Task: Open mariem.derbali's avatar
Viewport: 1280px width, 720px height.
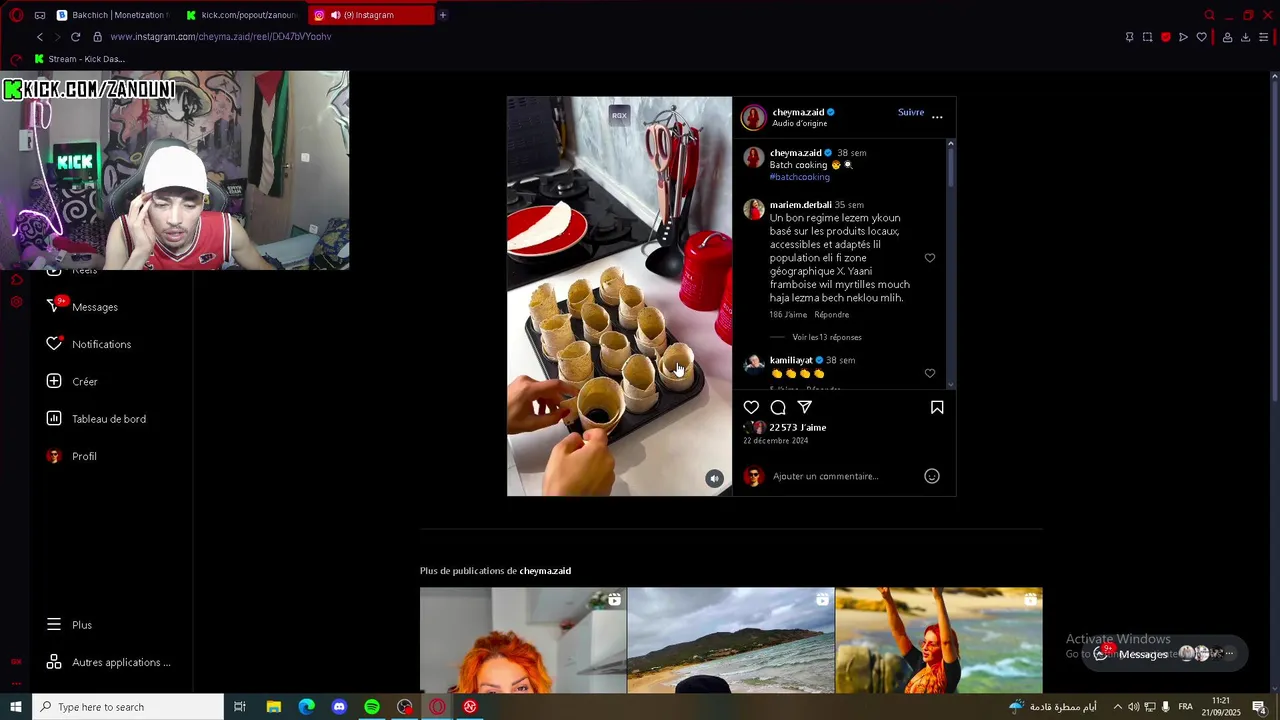Action: click(x=754, y=209)
